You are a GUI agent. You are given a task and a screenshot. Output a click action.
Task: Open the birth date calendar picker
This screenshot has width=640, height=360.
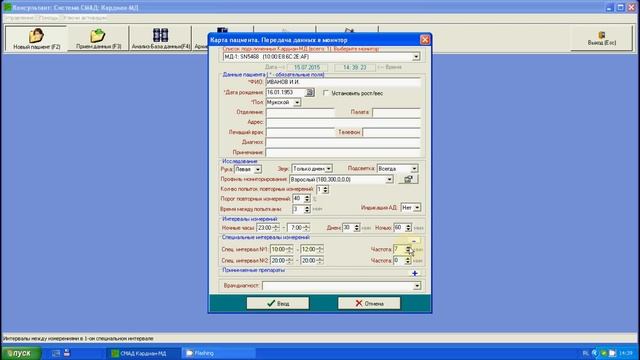310,93
